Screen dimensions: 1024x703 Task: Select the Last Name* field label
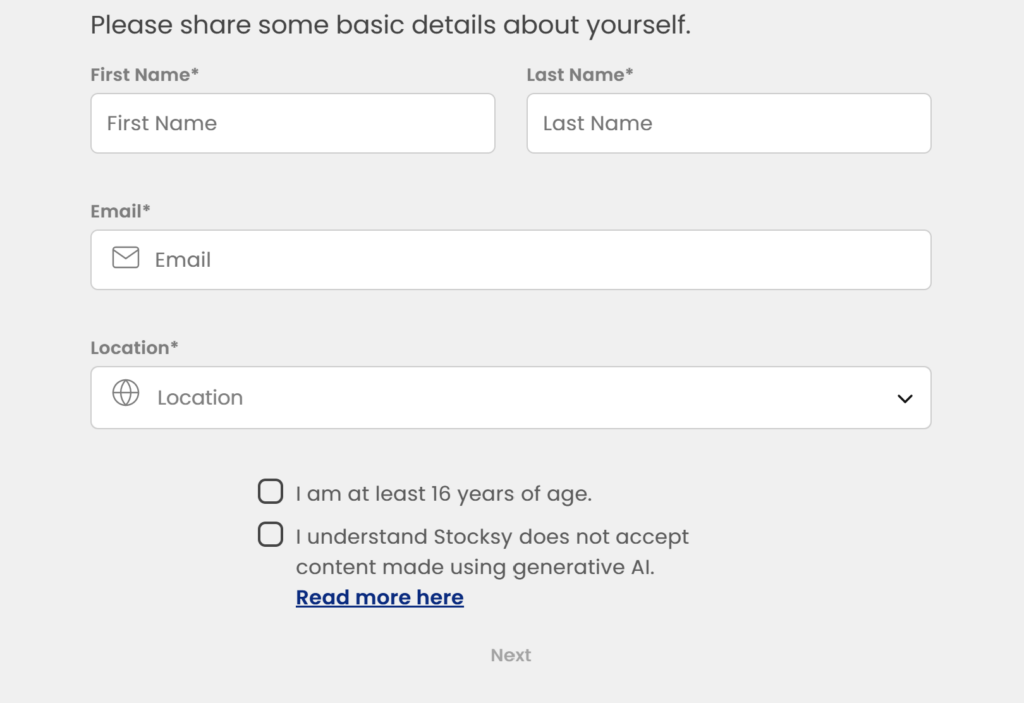click(x=580, y=74)
